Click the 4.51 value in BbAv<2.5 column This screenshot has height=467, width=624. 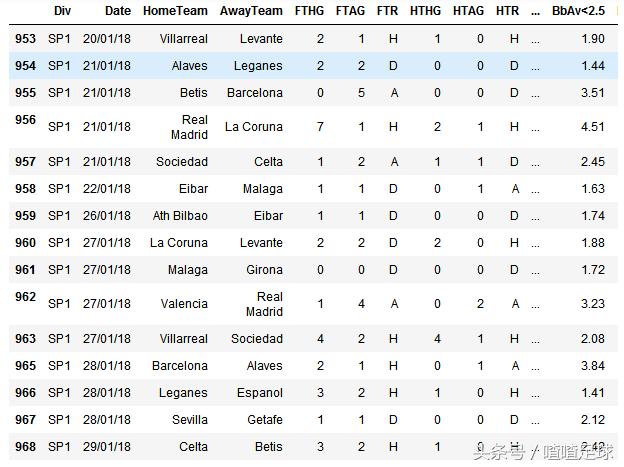click(x=592, y=127)
